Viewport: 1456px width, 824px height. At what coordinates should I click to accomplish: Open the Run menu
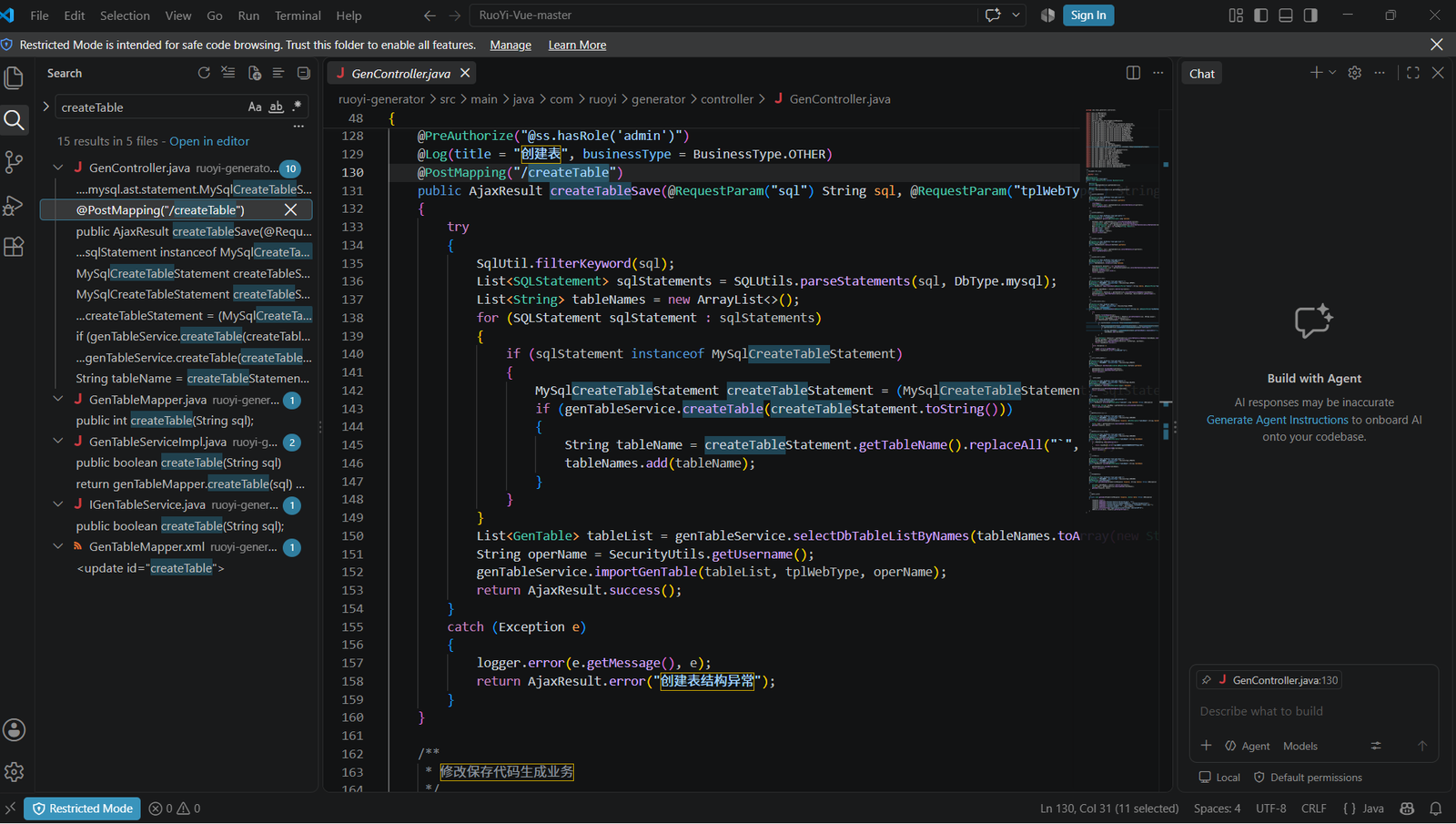coord(248,15)
